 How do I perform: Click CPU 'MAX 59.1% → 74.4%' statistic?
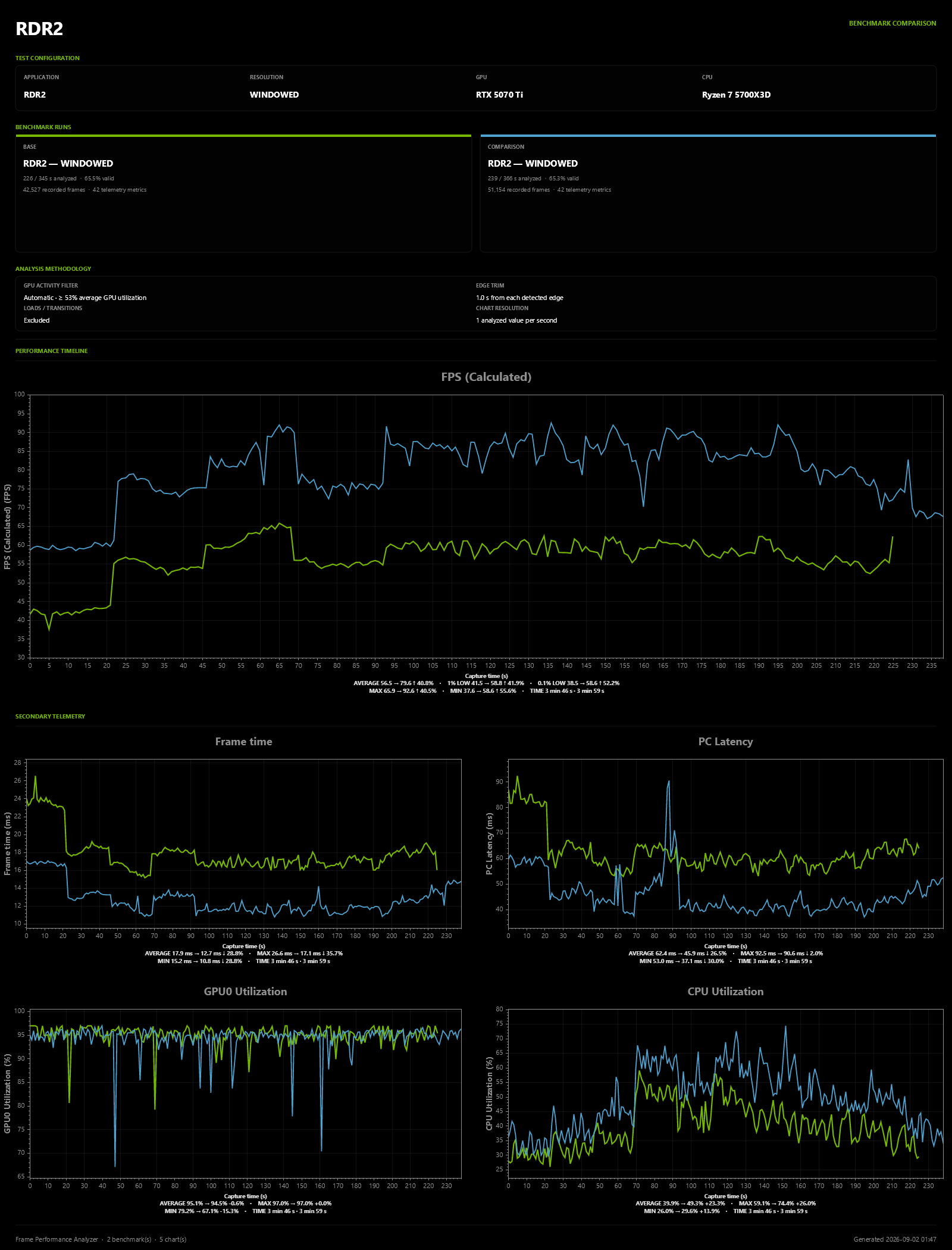(x=778, y=1204)
